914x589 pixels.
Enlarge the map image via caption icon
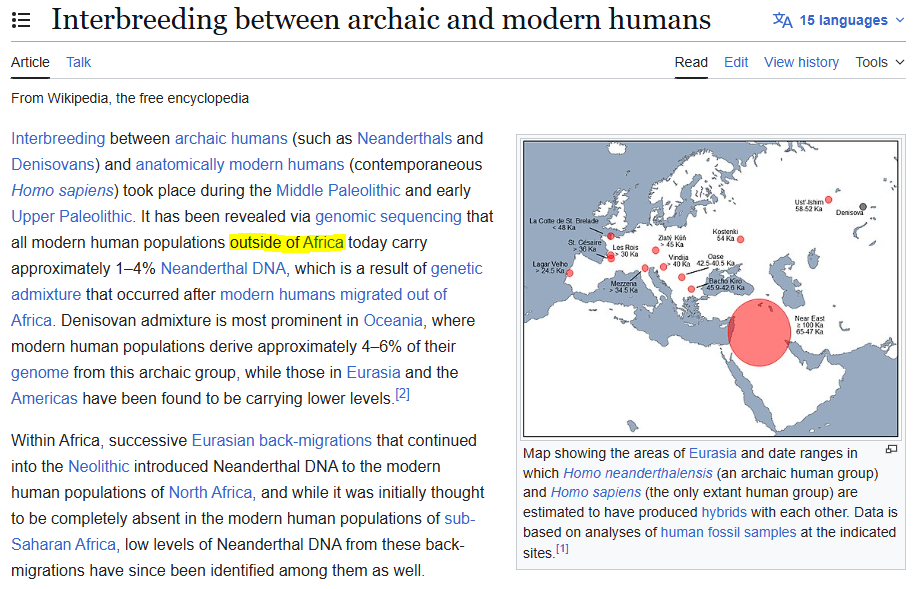[x=891, y=449]
